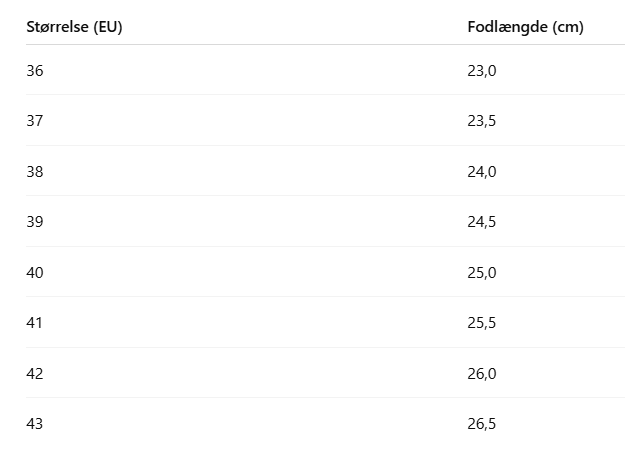Select the size 36 cell
Image resolution: width=625 pixels, height=472 pixels.
coord(35,71)
